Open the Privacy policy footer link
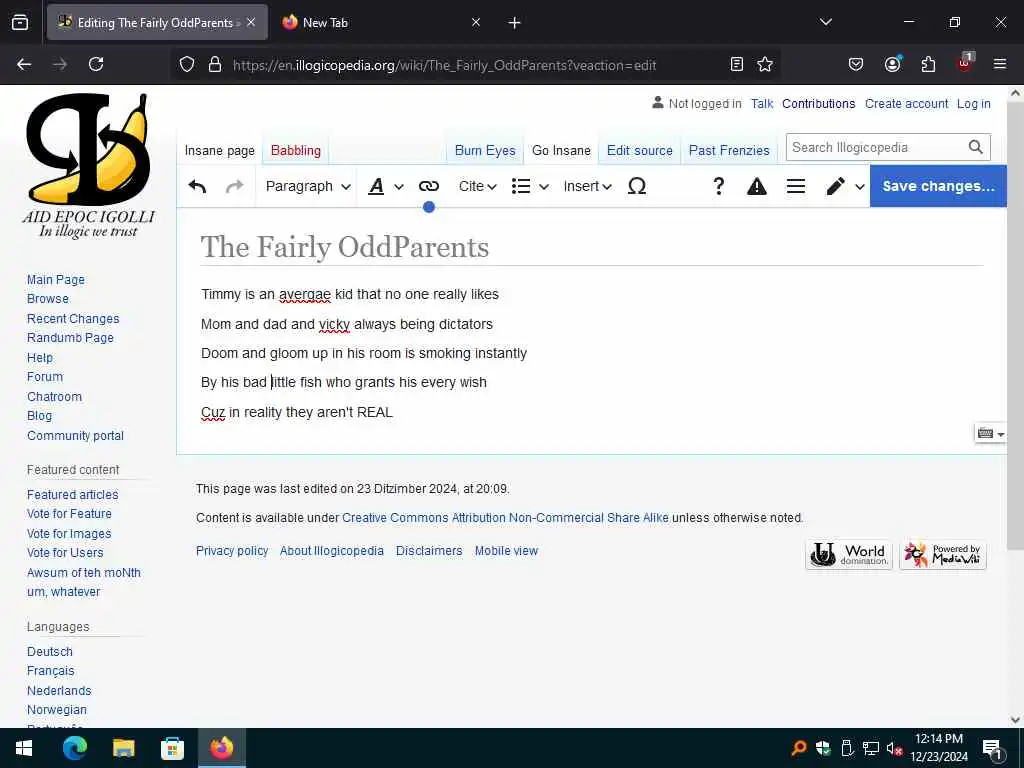 tap(232, 551)
